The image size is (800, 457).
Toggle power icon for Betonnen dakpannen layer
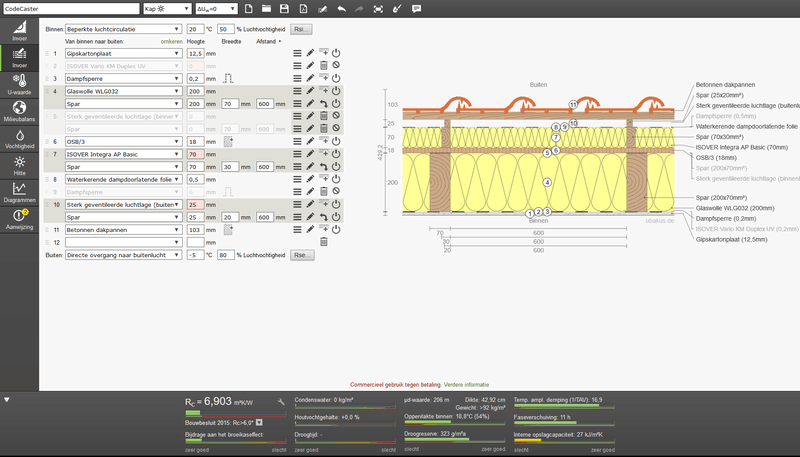tap(336, 229)
